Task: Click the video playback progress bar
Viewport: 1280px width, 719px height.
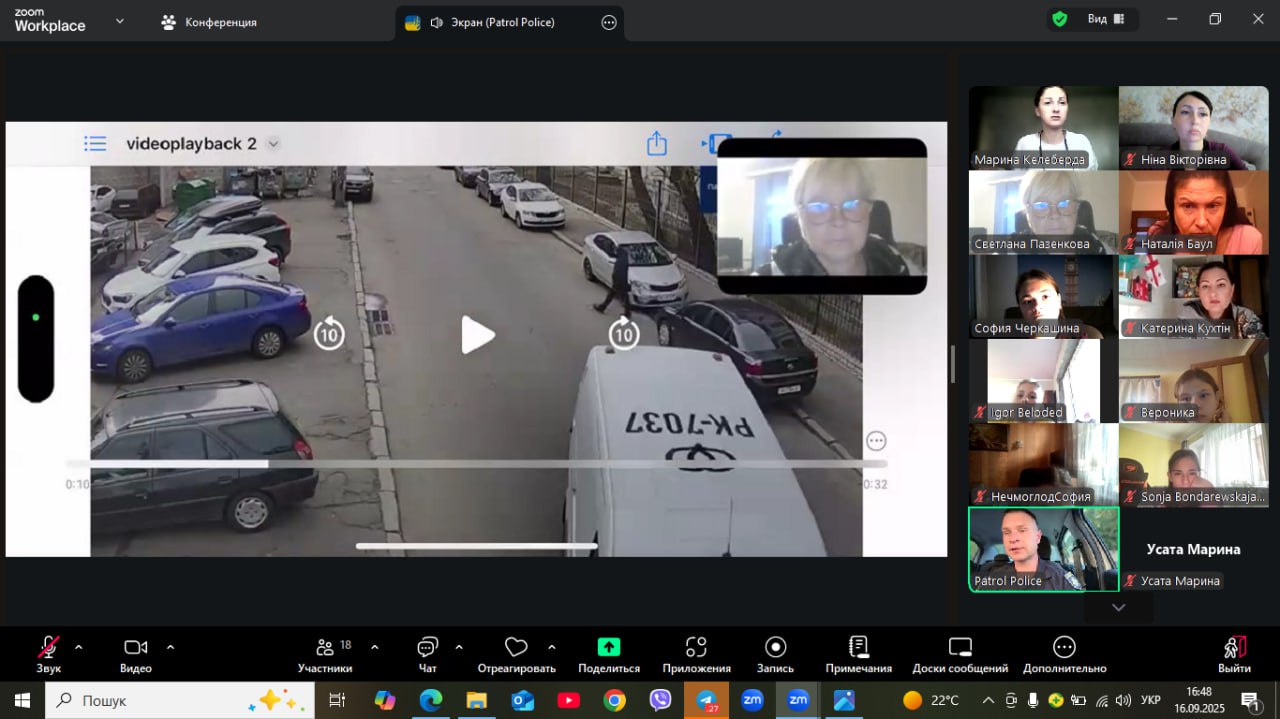Action: pyautogui.click(x=476, y=464)
